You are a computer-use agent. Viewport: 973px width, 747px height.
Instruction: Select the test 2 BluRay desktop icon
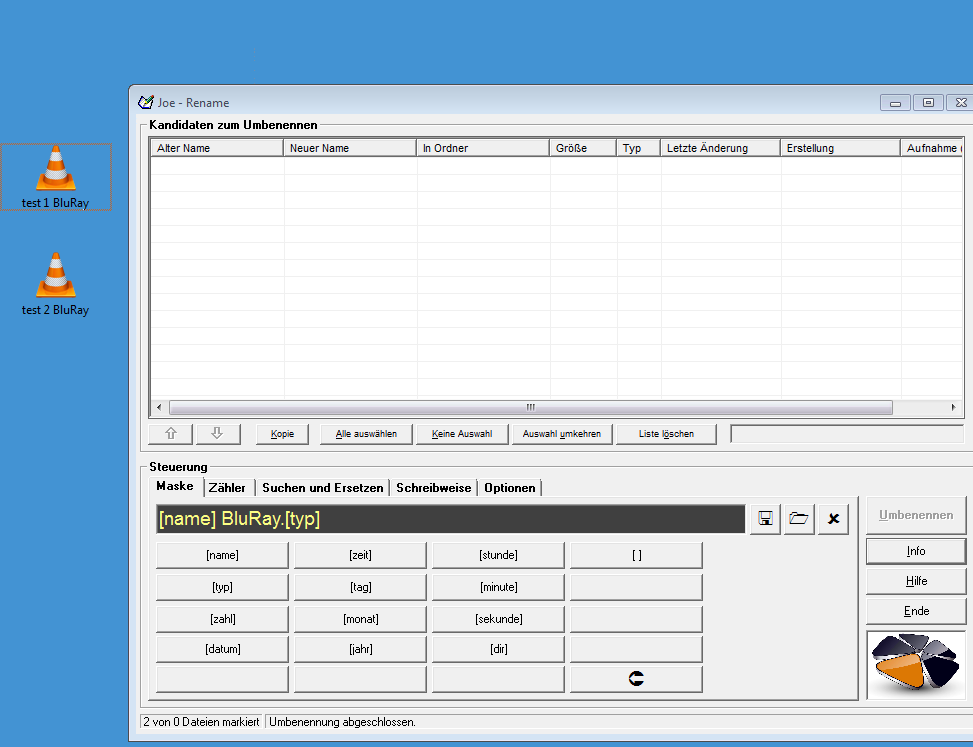pos(56,284)
